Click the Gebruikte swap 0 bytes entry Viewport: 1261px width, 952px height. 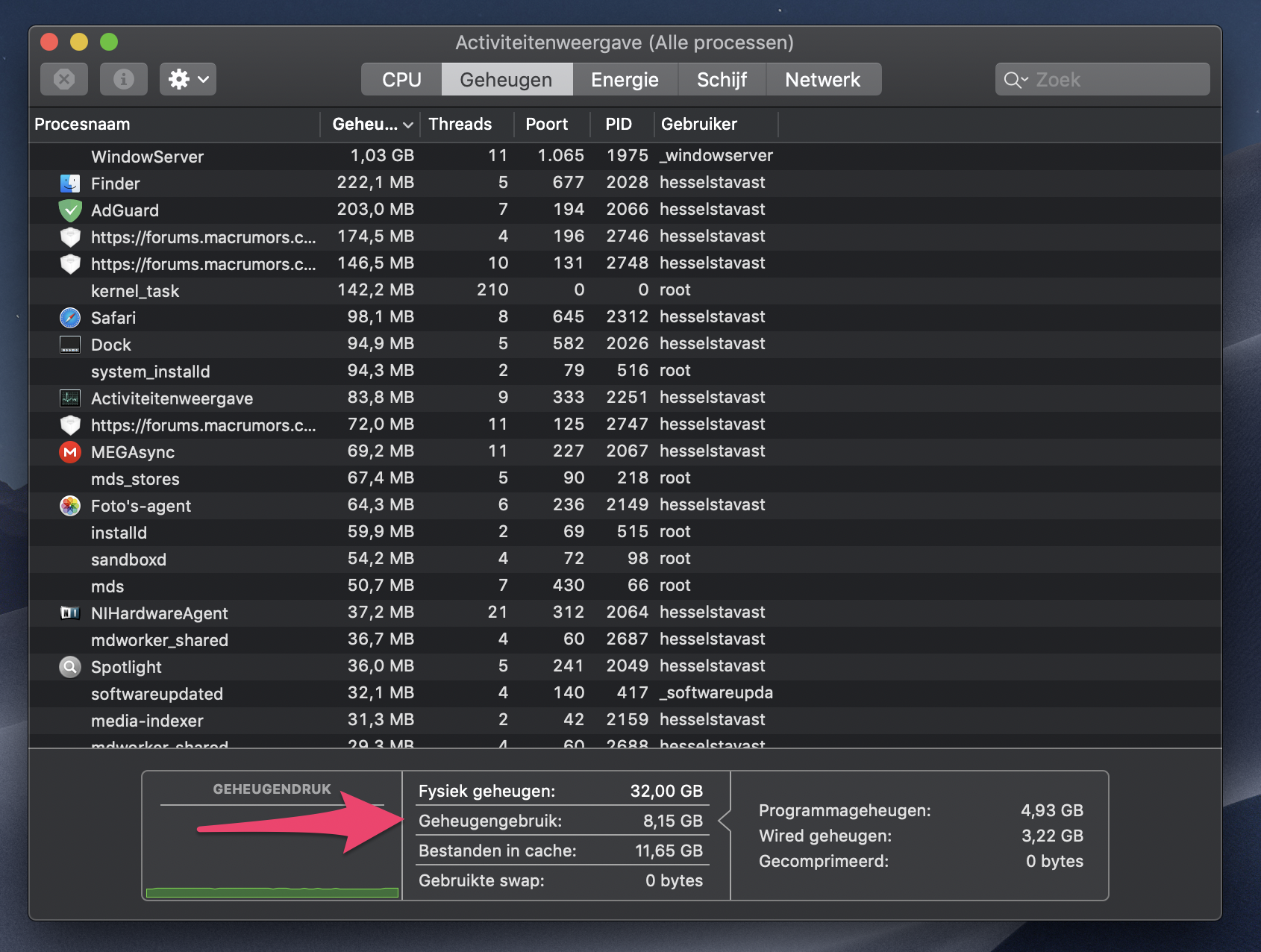coord(561,880)
